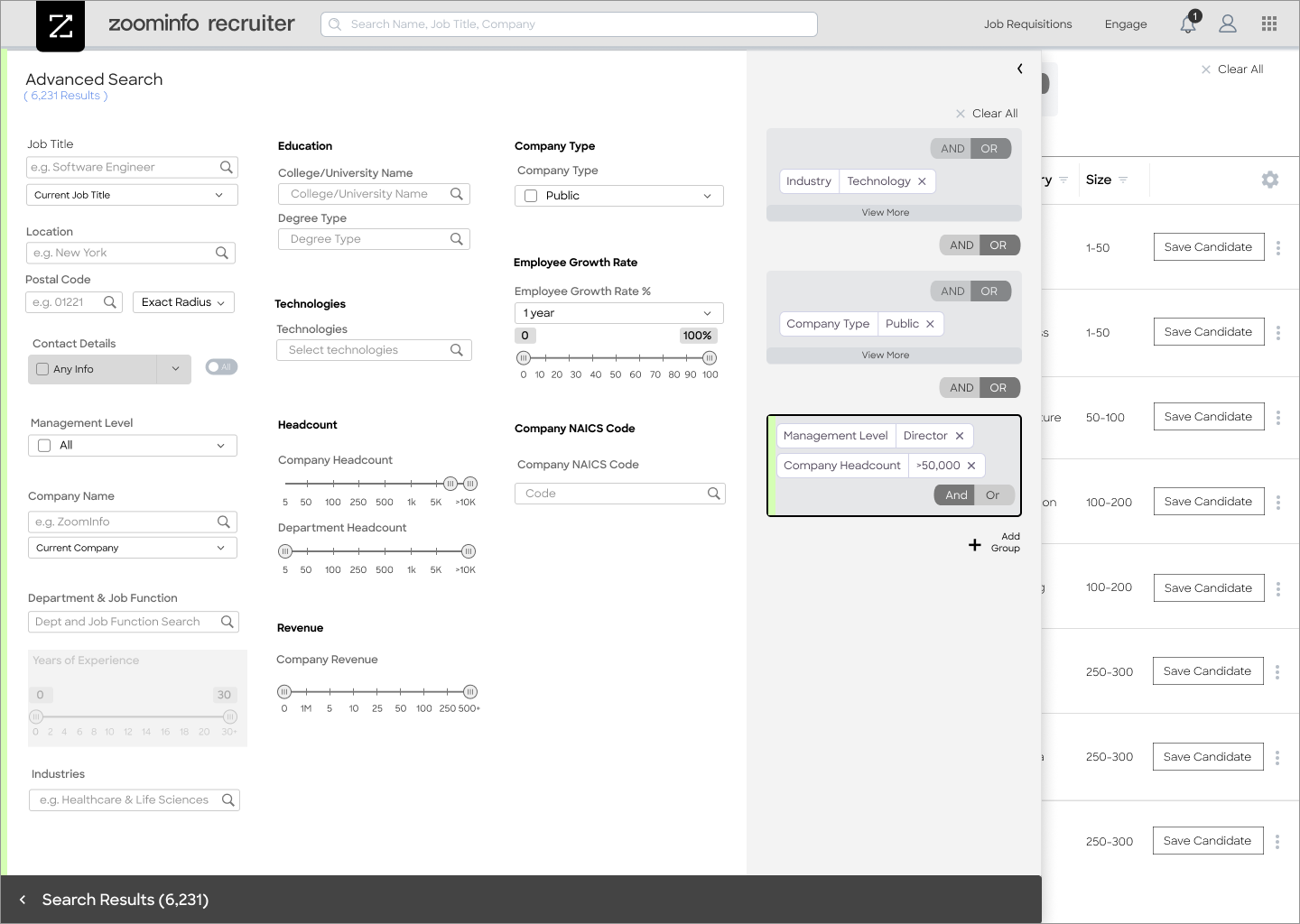Screen dimensions: 1300x924
Task: Open the Management Level All dropdown
Action: (x=133, y=446)
